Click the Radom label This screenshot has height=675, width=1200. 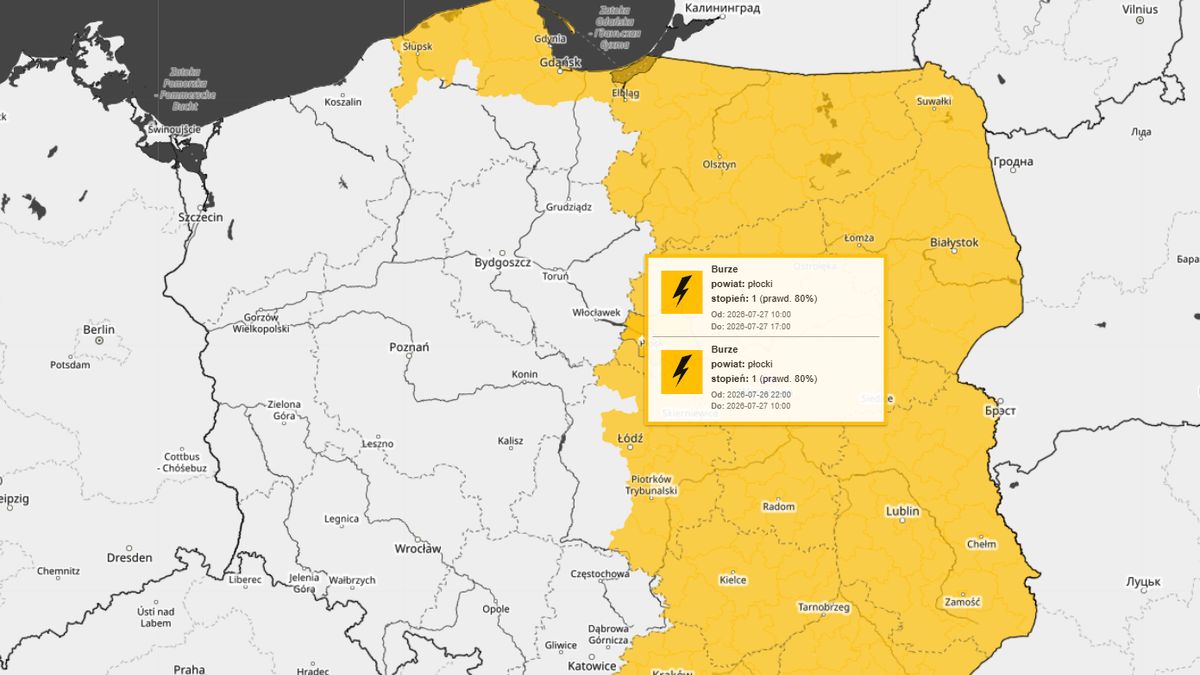779,507
